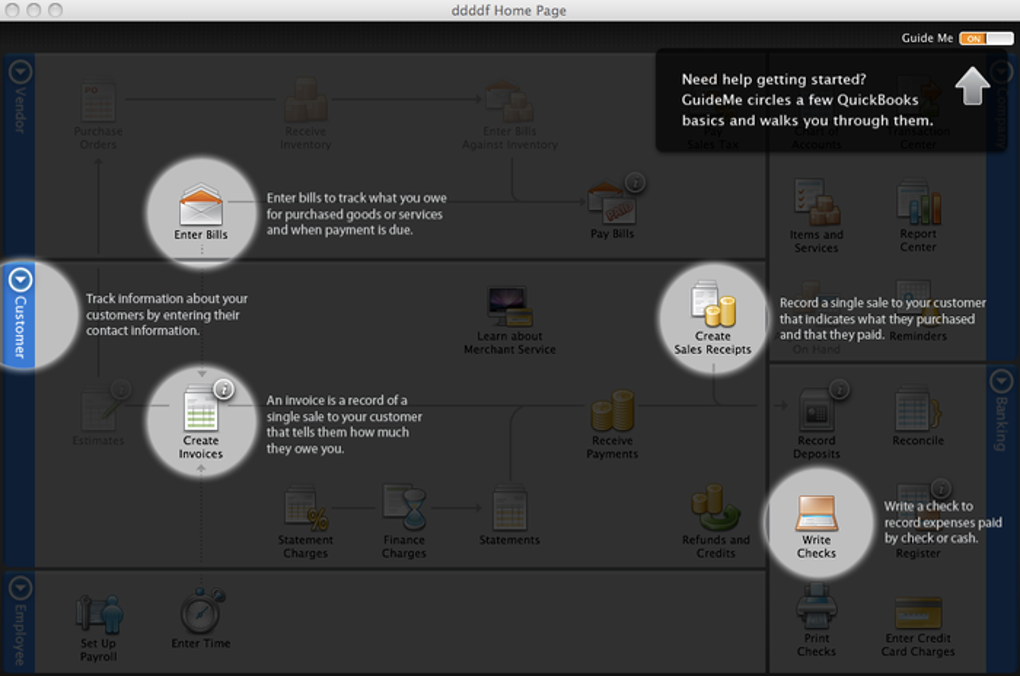
Task: Open the Refunds and Credits icon
Action: [716, 507]
